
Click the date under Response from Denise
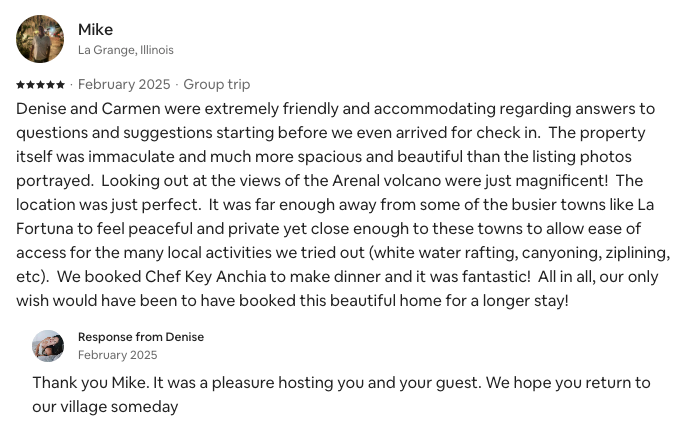point(117,355)
